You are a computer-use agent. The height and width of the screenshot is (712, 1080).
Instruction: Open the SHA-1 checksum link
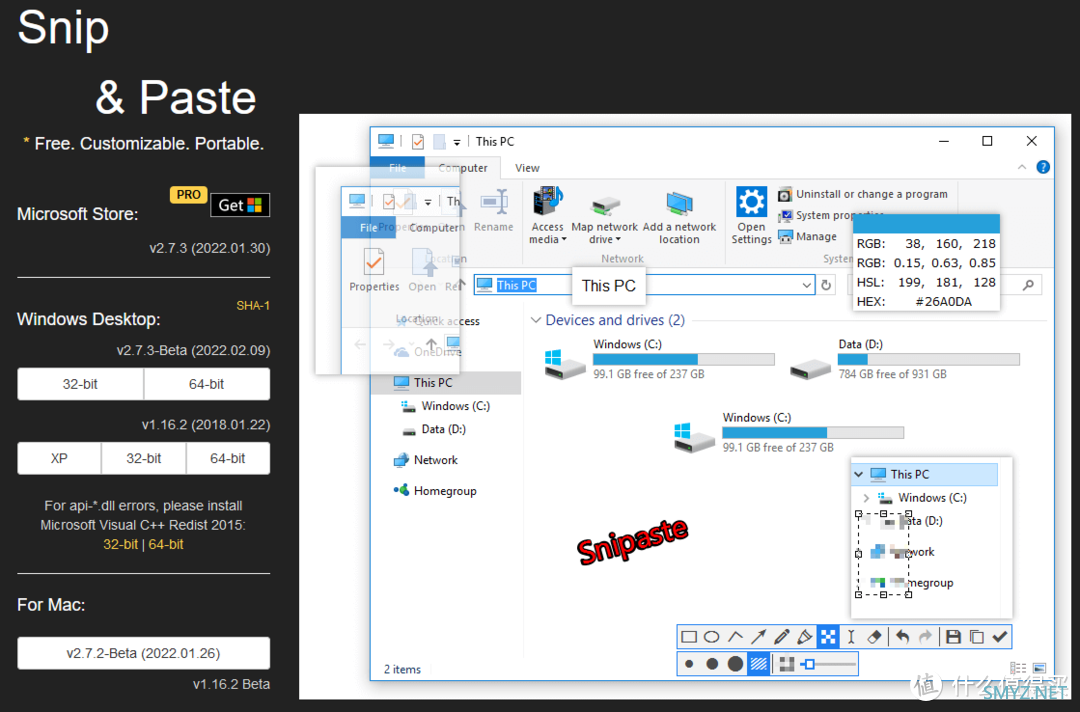point(253,306)
